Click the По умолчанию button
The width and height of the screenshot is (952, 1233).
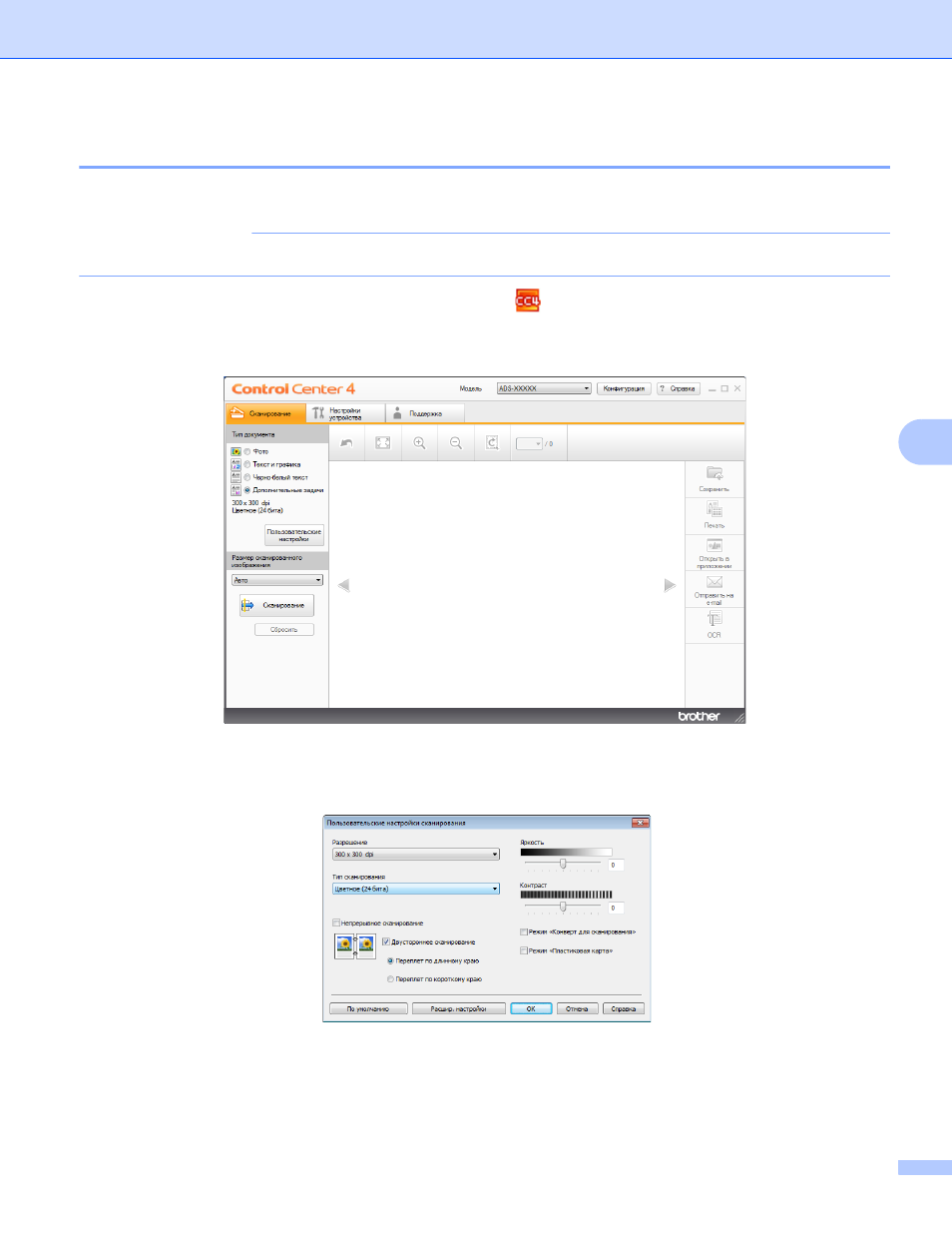coord(368,1008)
